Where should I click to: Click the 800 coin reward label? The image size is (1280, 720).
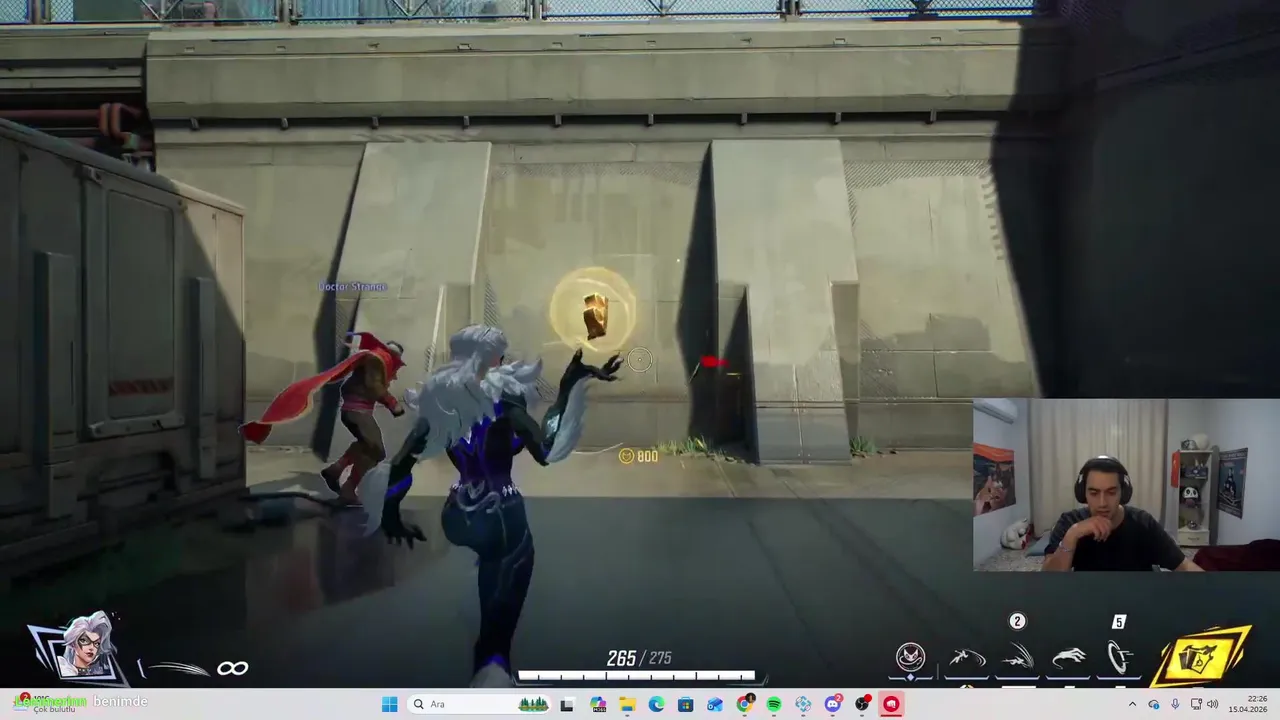638,456
